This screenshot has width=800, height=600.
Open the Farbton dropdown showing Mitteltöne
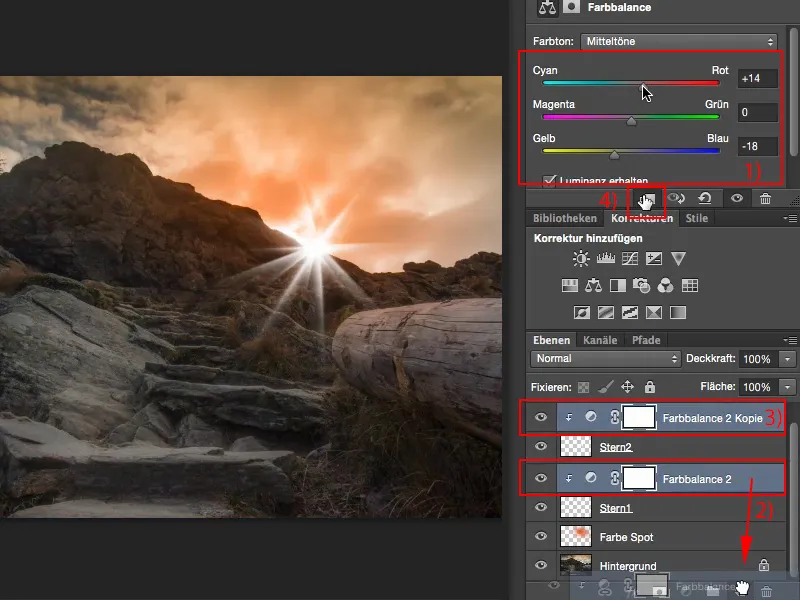(679, 41)
